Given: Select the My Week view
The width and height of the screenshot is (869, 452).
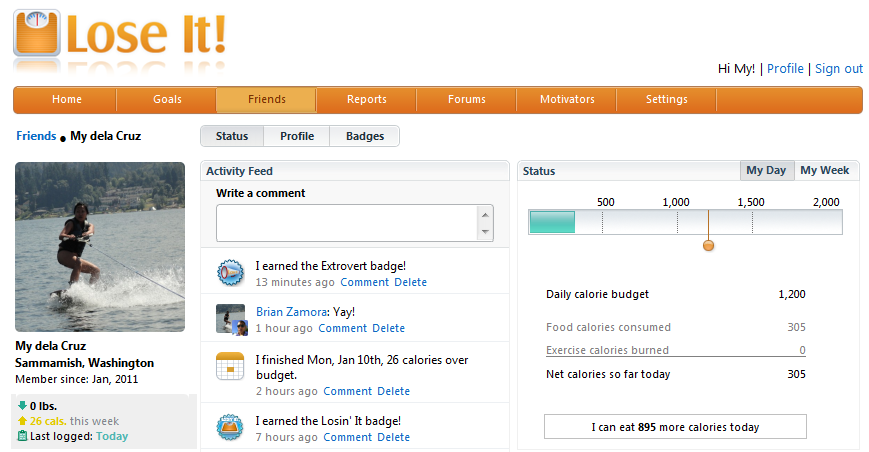Looking at the screenshot, I should (825, 171).
